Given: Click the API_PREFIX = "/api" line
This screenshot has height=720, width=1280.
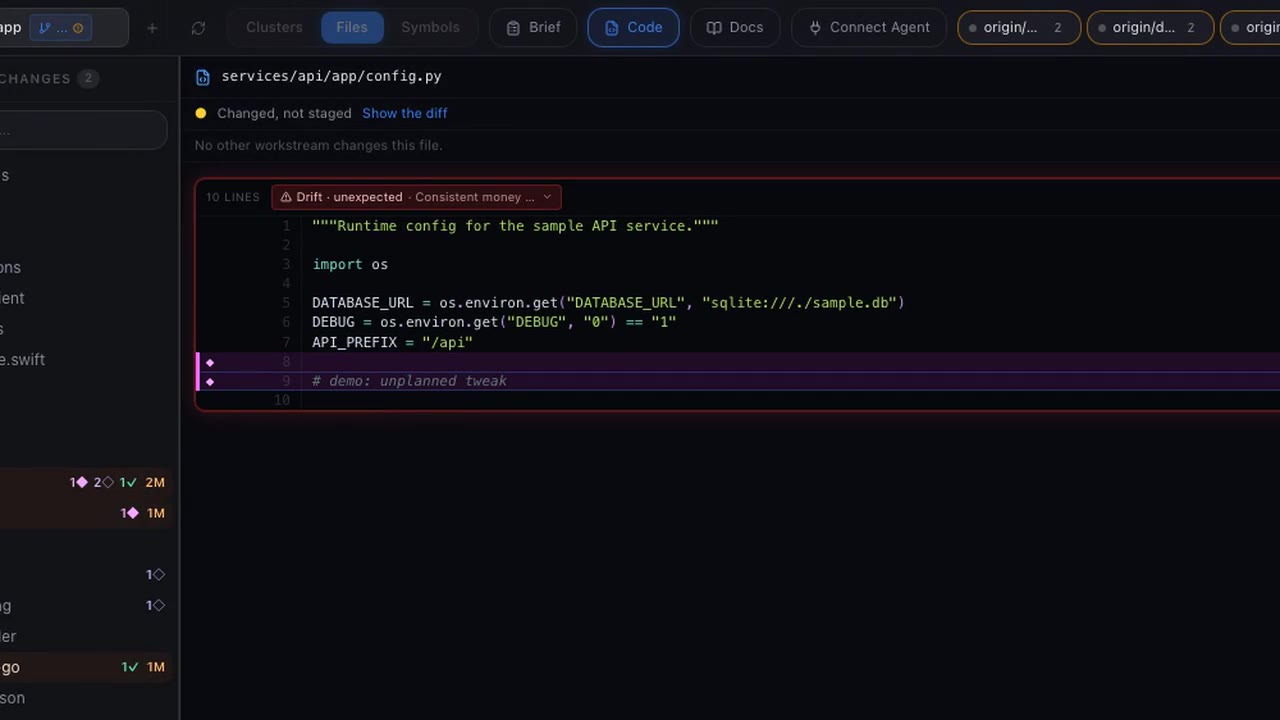Looking at the screenshot, I should 392,342.
